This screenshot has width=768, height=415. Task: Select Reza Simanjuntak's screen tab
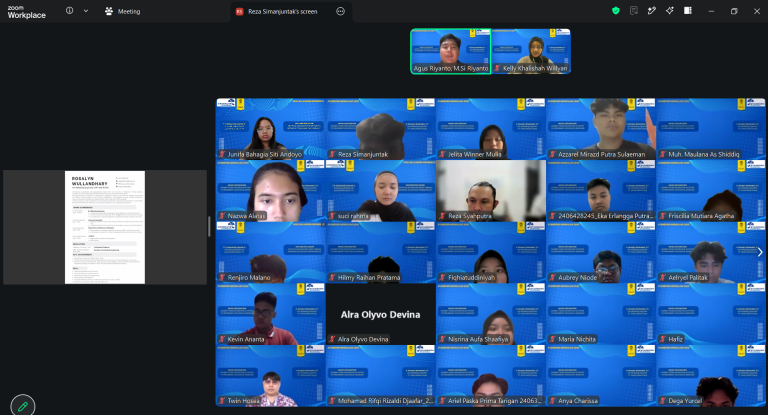(x=283, y=11)
